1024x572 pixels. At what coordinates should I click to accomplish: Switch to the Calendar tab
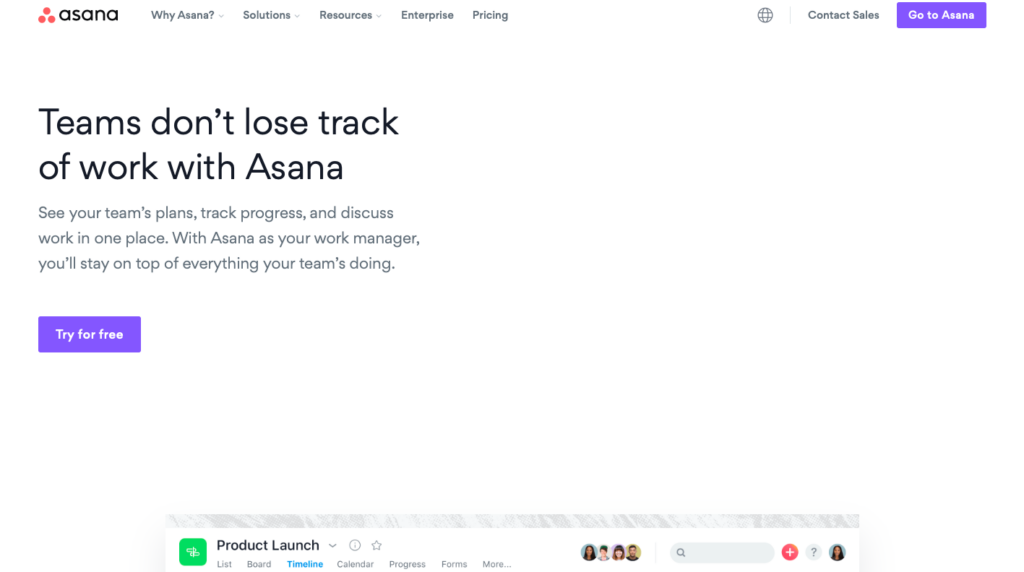coord(355,564)
